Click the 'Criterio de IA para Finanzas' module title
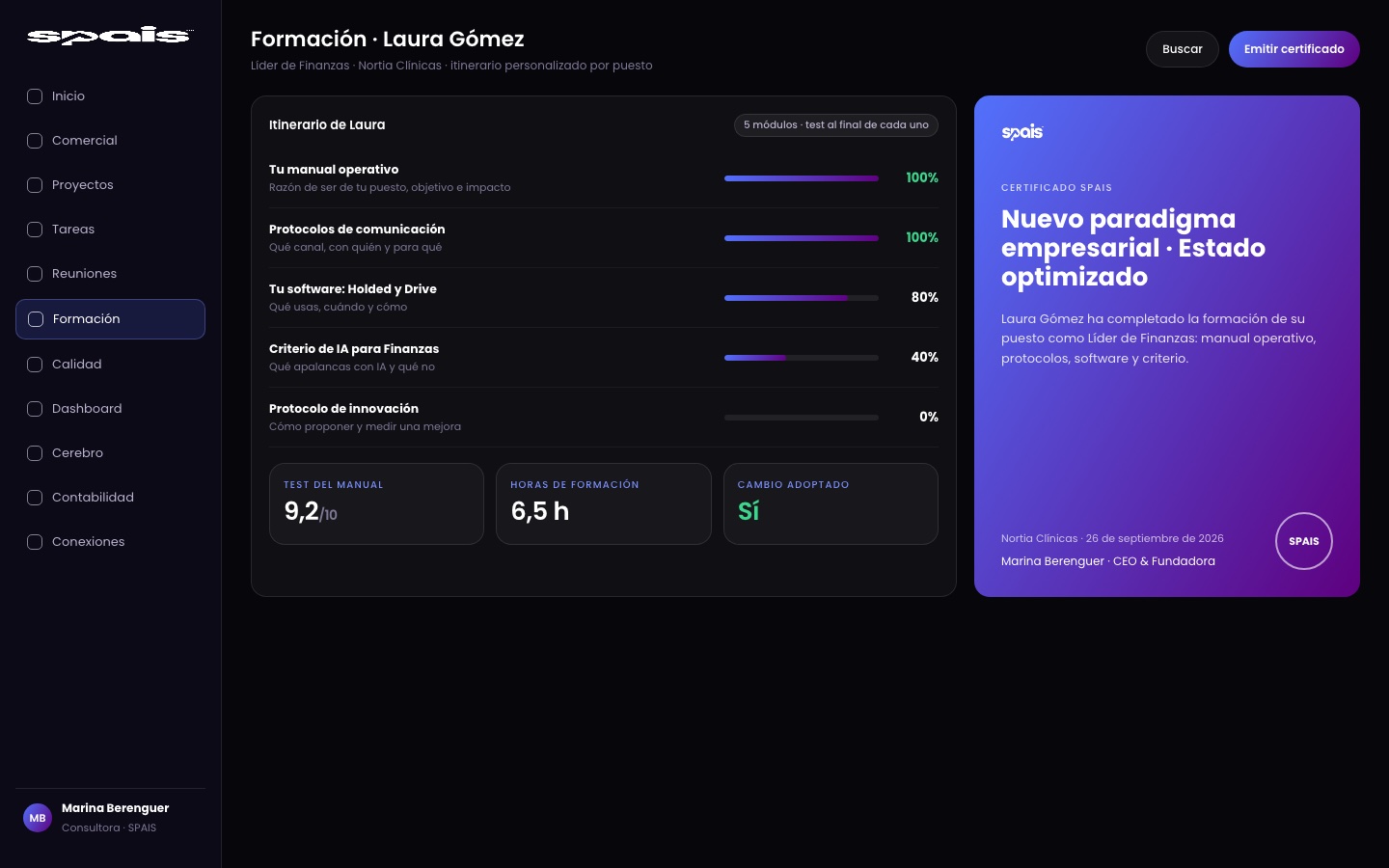This screenshot has width=1389, height=868. point(354,349)
